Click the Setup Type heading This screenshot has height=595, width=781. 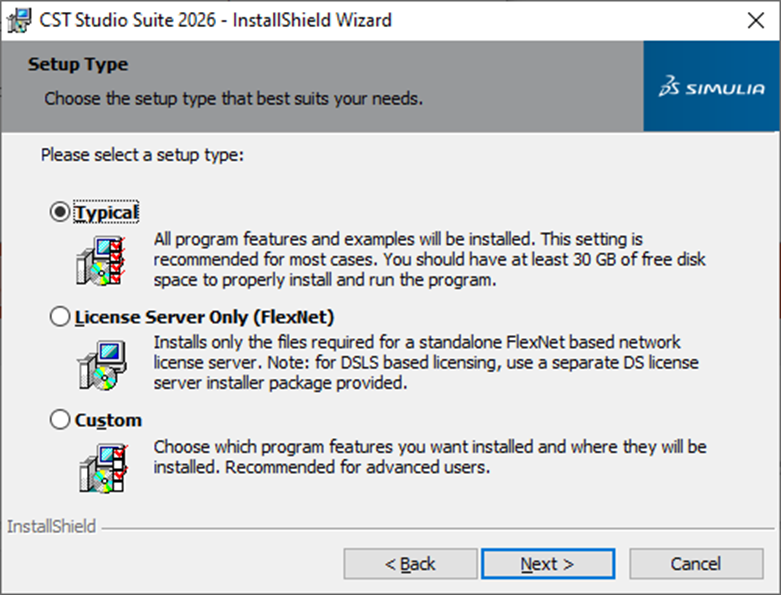[x=78, y=65]
